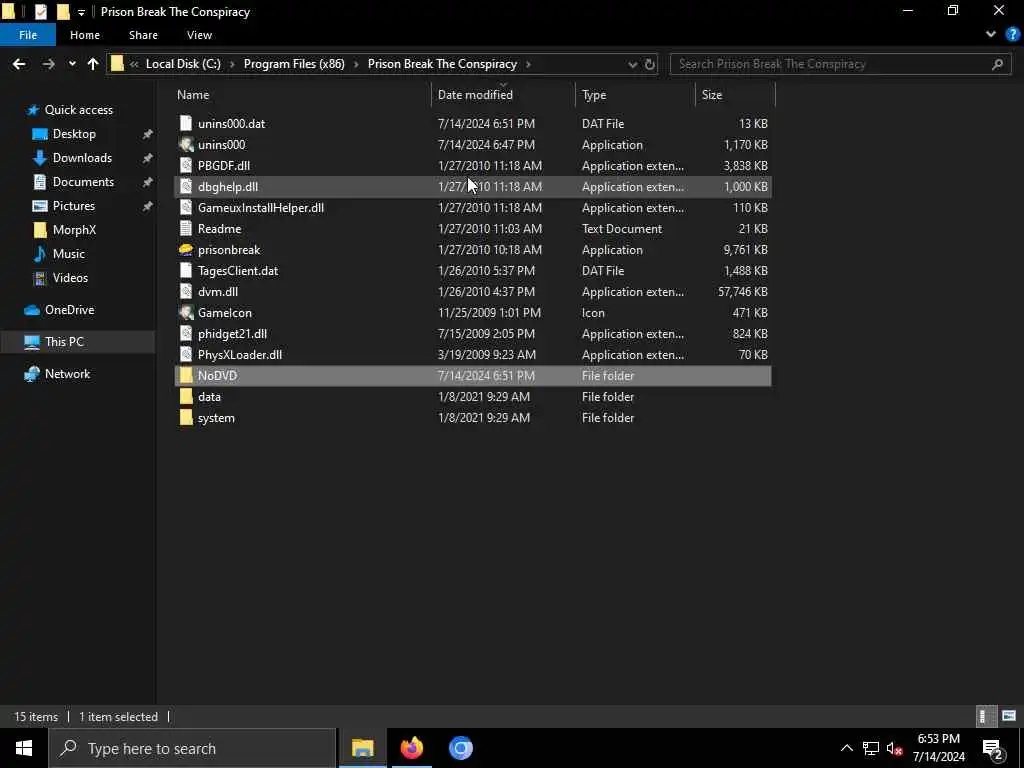
Task: Open the File menu
Action: (28, 35)
